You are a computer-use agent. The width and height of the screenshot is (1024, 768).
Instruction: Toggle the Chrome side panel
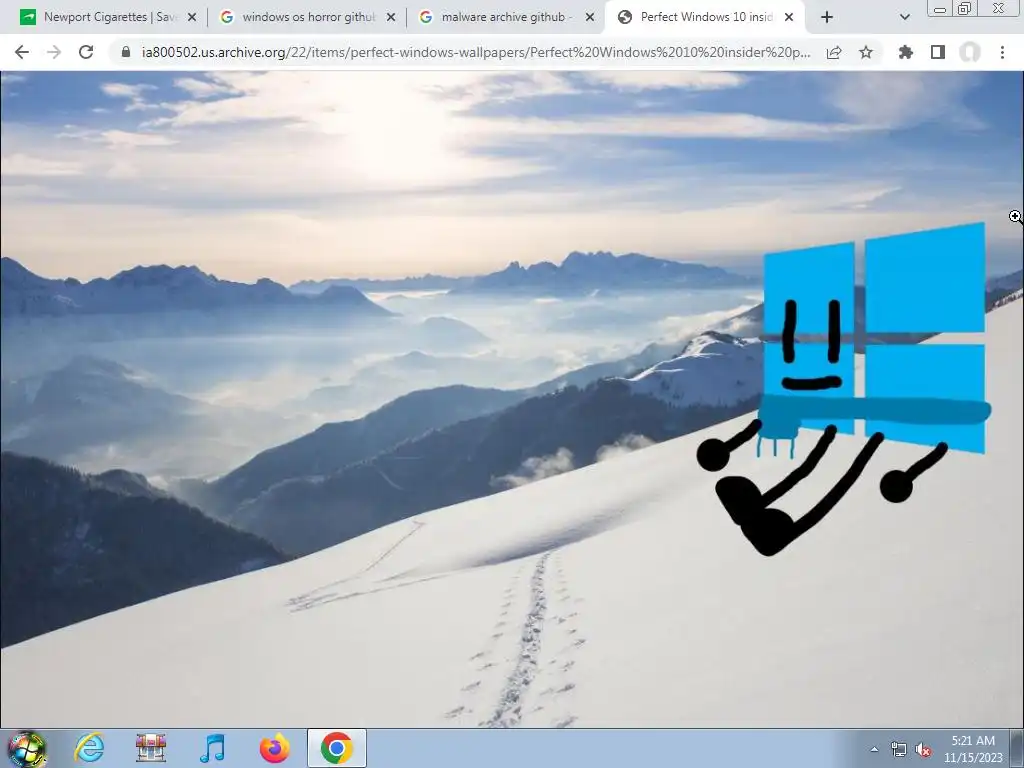938,52
